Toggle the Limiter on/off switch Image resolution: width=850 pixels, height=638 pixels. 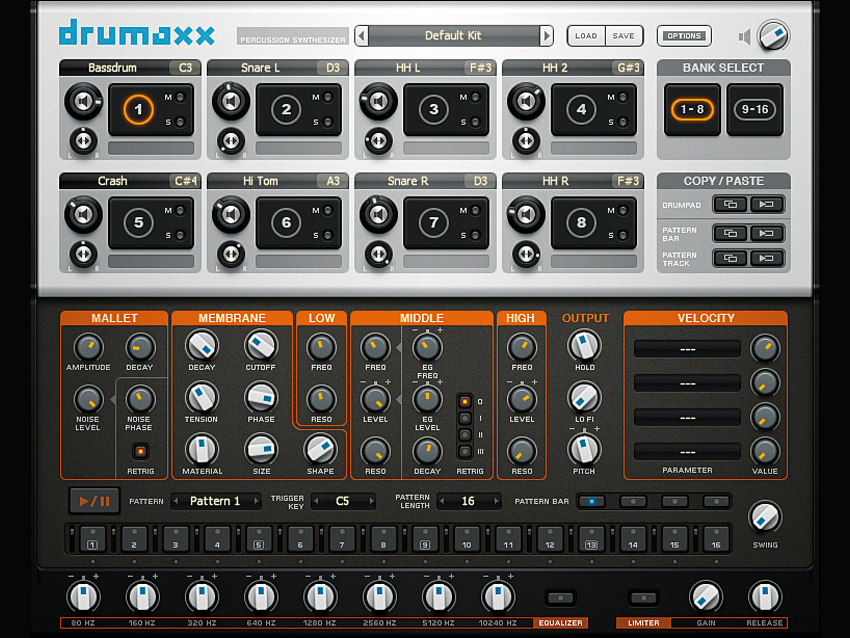(x=644, y=598)
